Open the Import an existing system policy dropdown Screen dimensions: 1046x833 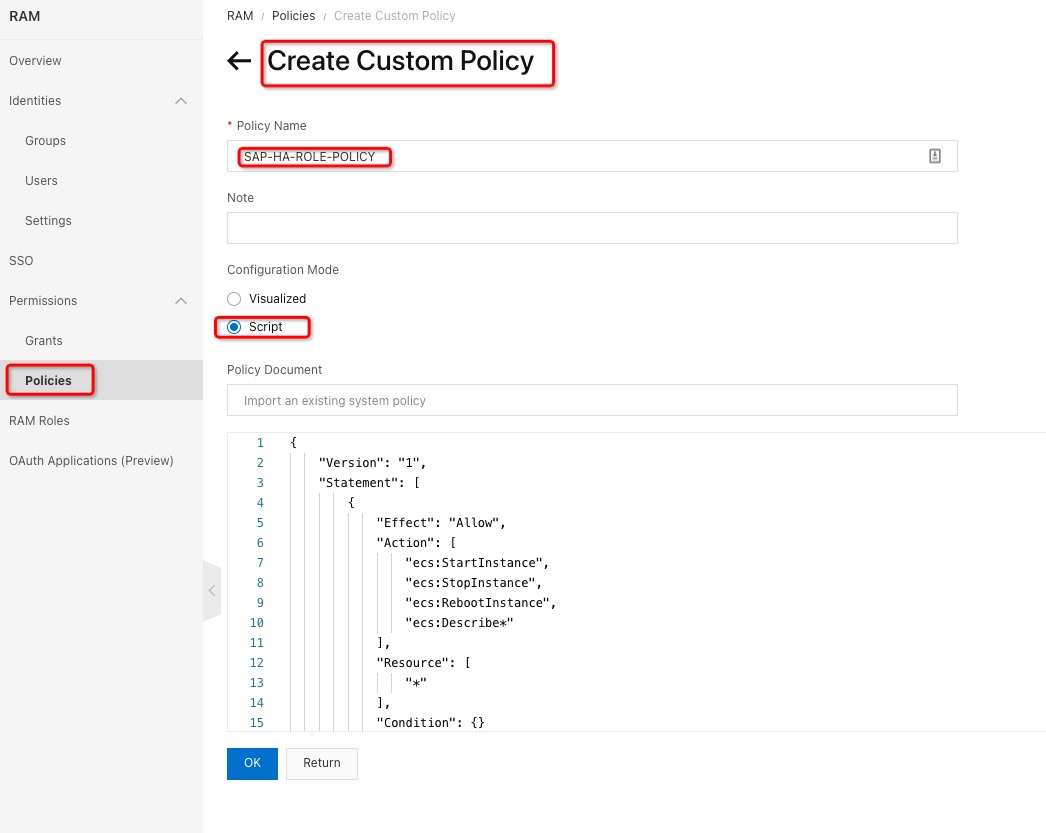tap(592, 400)
